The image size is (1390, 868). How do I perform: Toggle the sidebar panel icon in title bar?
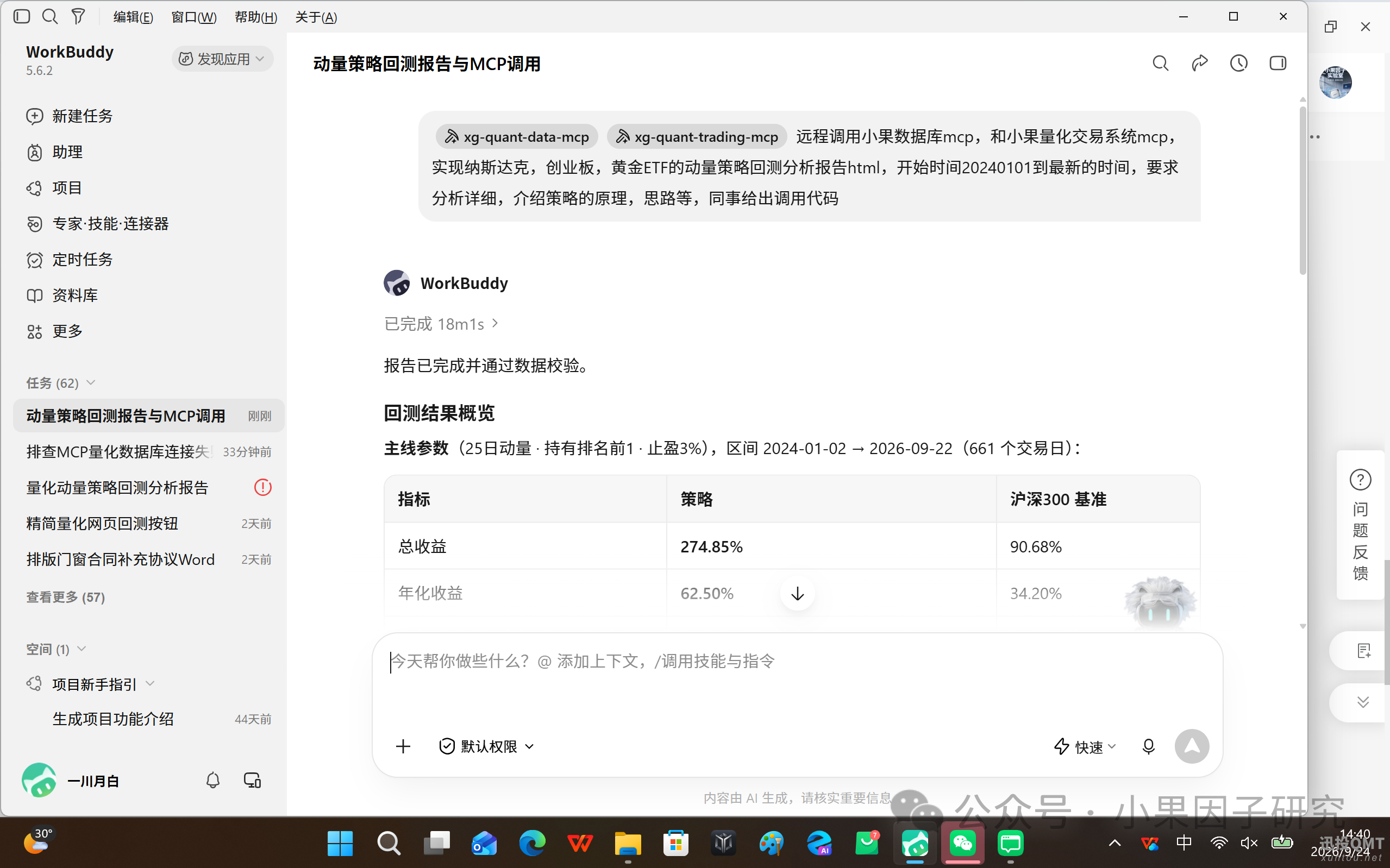point(22,17)
